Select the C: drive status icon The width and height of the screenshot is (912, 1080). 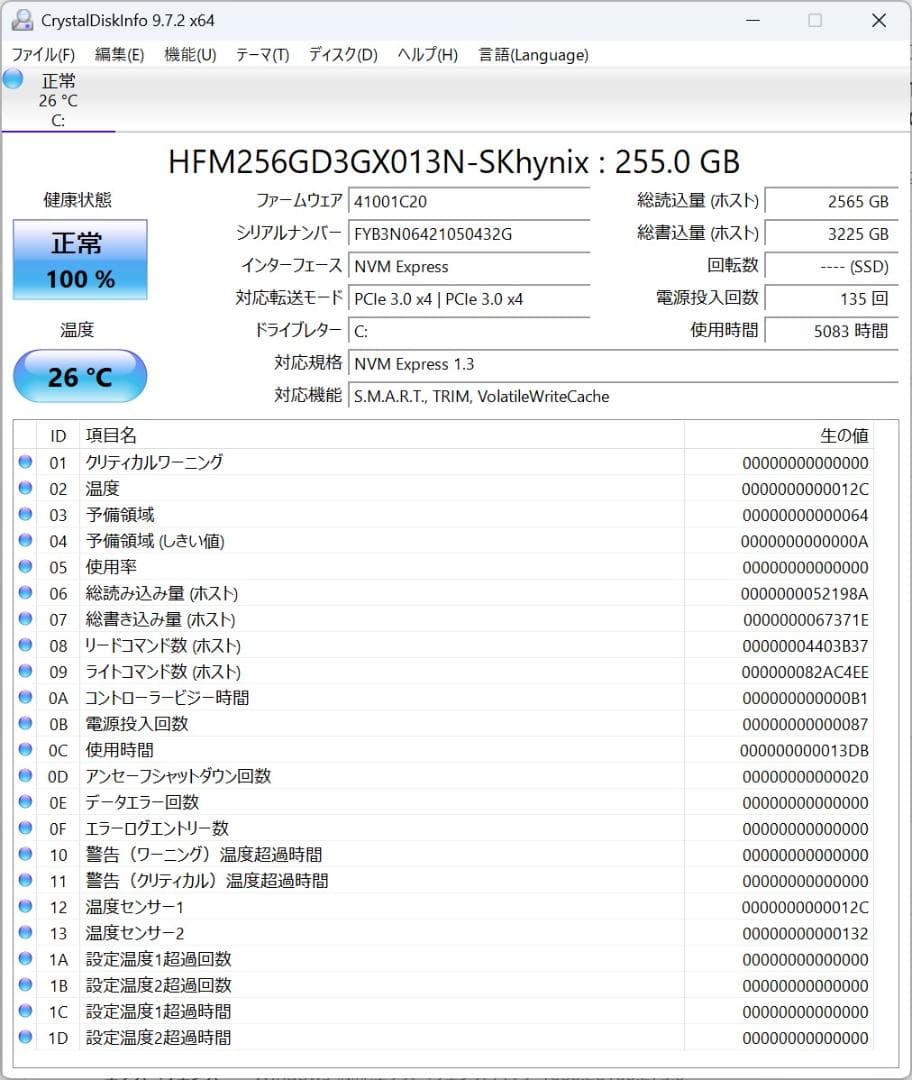click(x=57, y=100)
